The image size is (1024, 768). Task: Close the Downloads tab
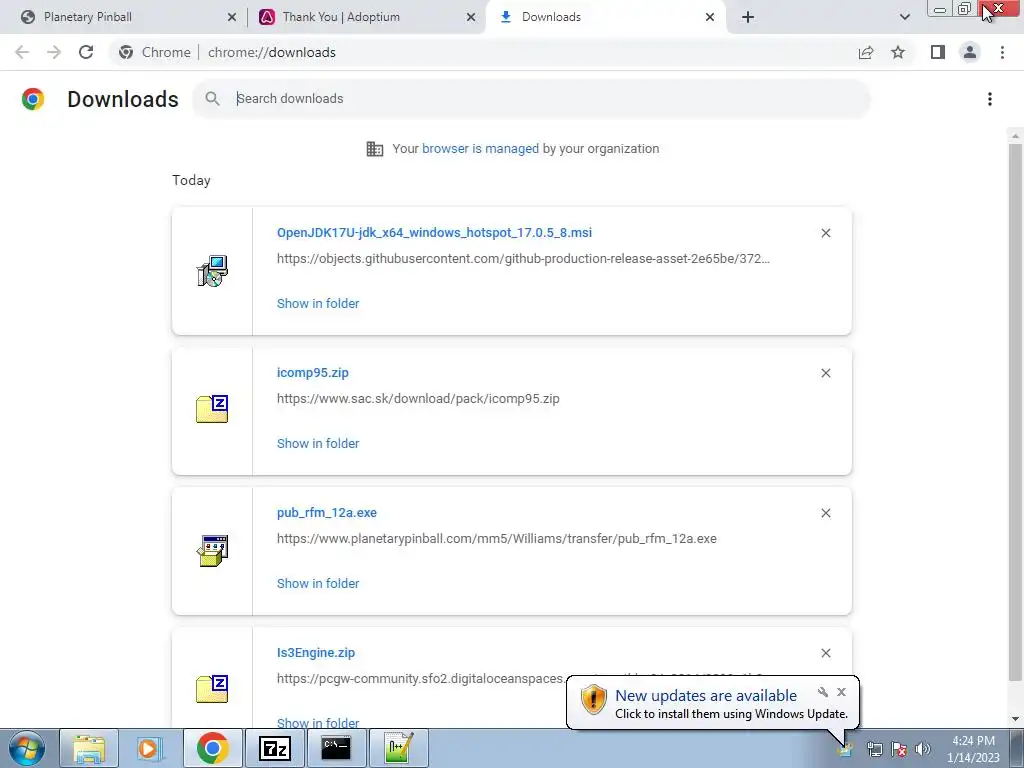click(710, 17)
